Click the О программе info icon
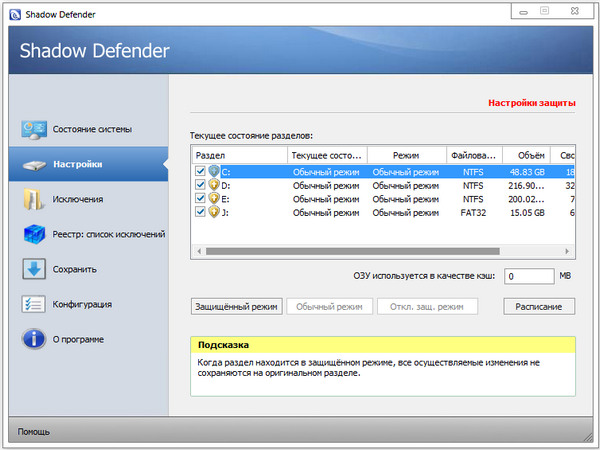 click(33, 339)
